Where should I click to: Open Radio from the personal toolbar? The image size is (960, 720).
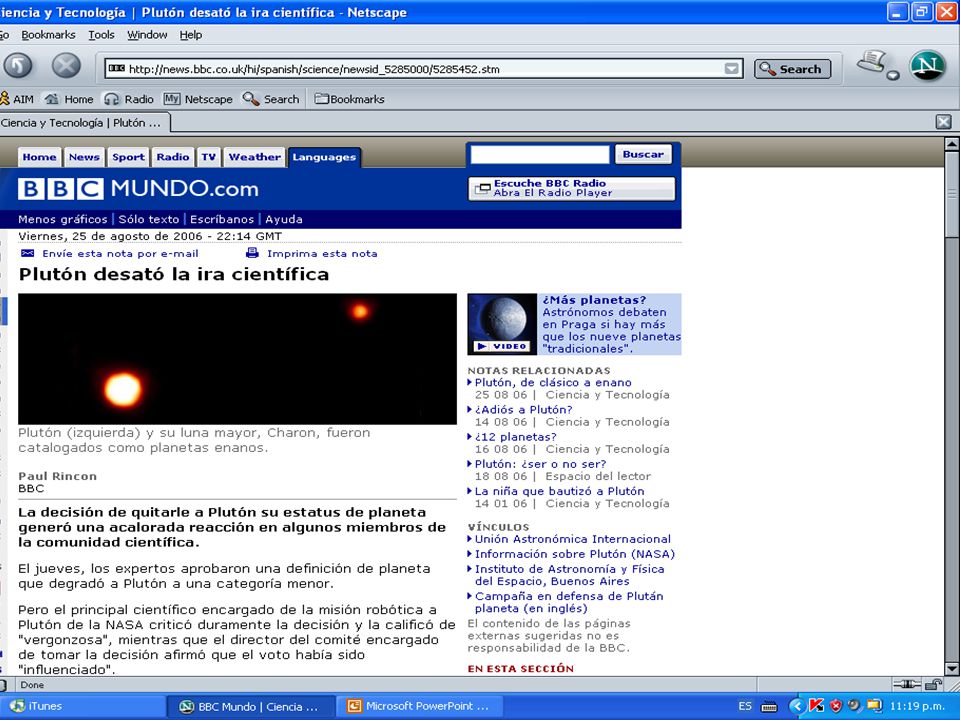point(129,99)
